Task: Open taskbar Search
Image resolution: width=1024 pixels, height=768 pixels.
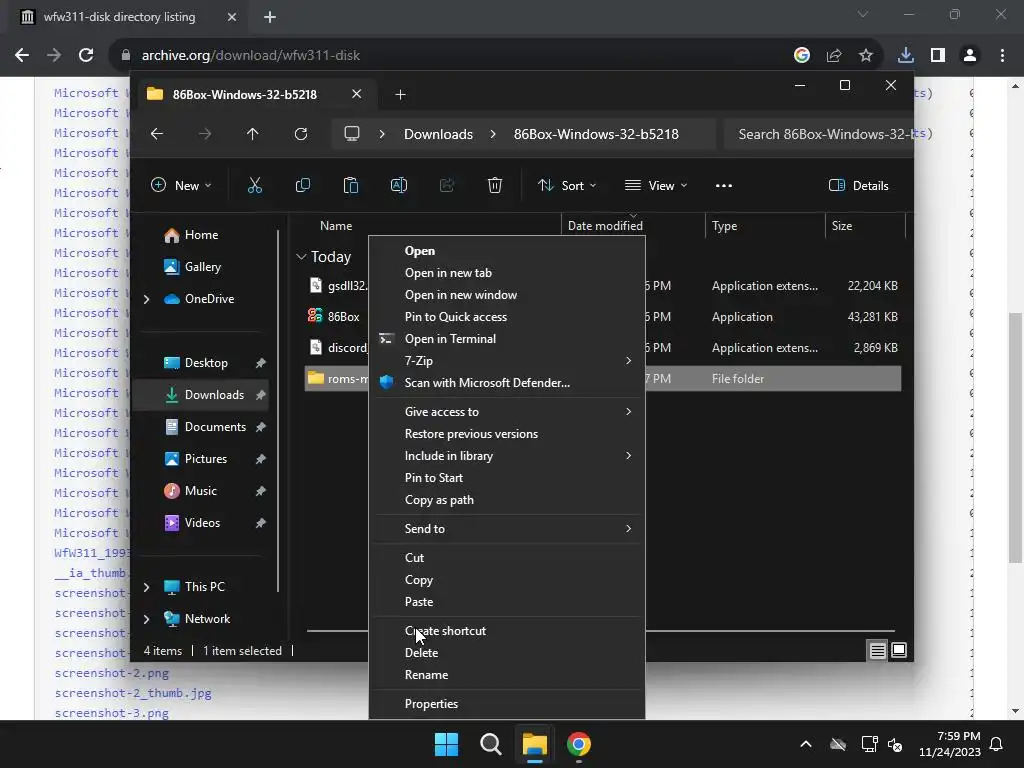Action: (490, 744)
